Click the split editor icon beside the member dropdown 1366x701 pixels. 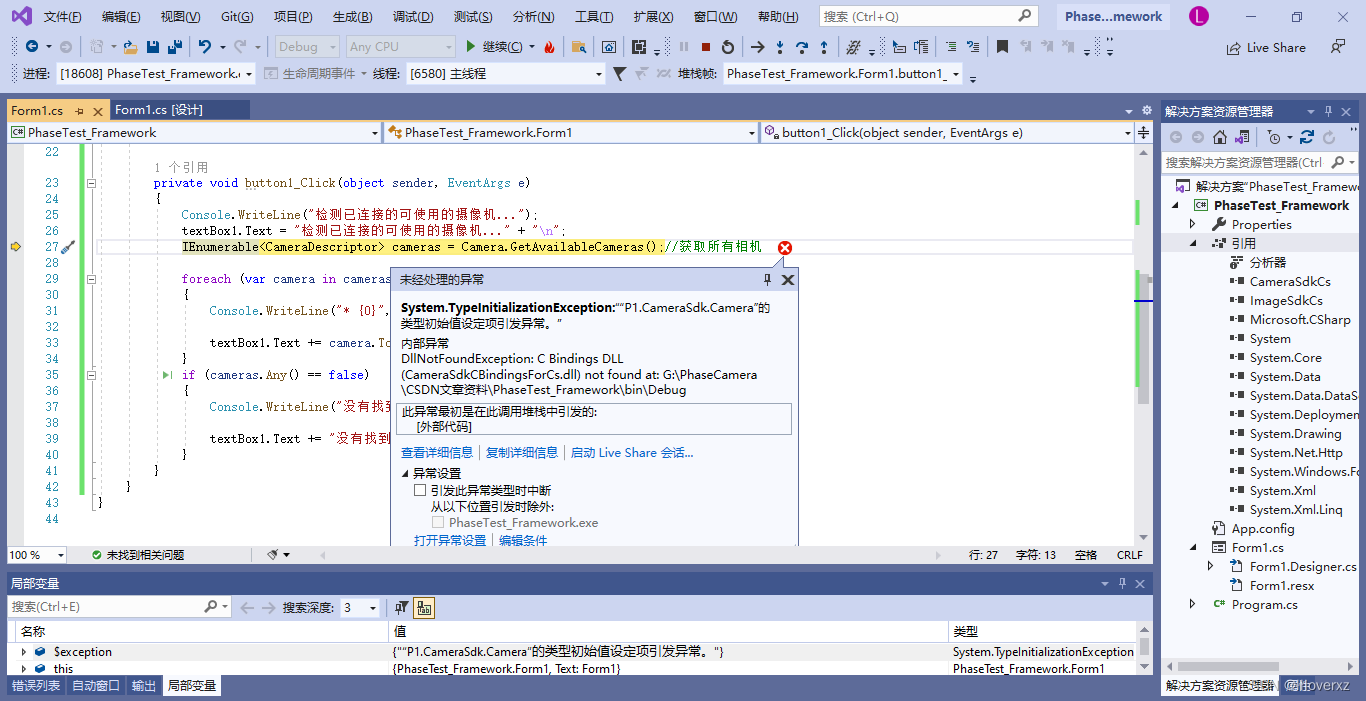pyautogui.click(x=1143, y=132)
